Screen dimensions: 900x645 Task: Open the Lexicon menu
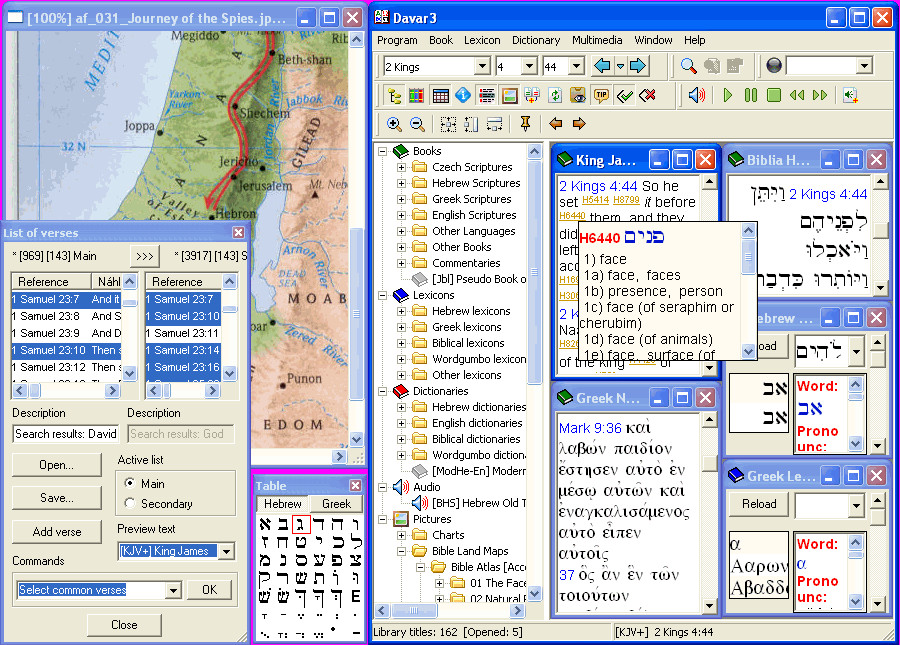(x=482, y=40)
